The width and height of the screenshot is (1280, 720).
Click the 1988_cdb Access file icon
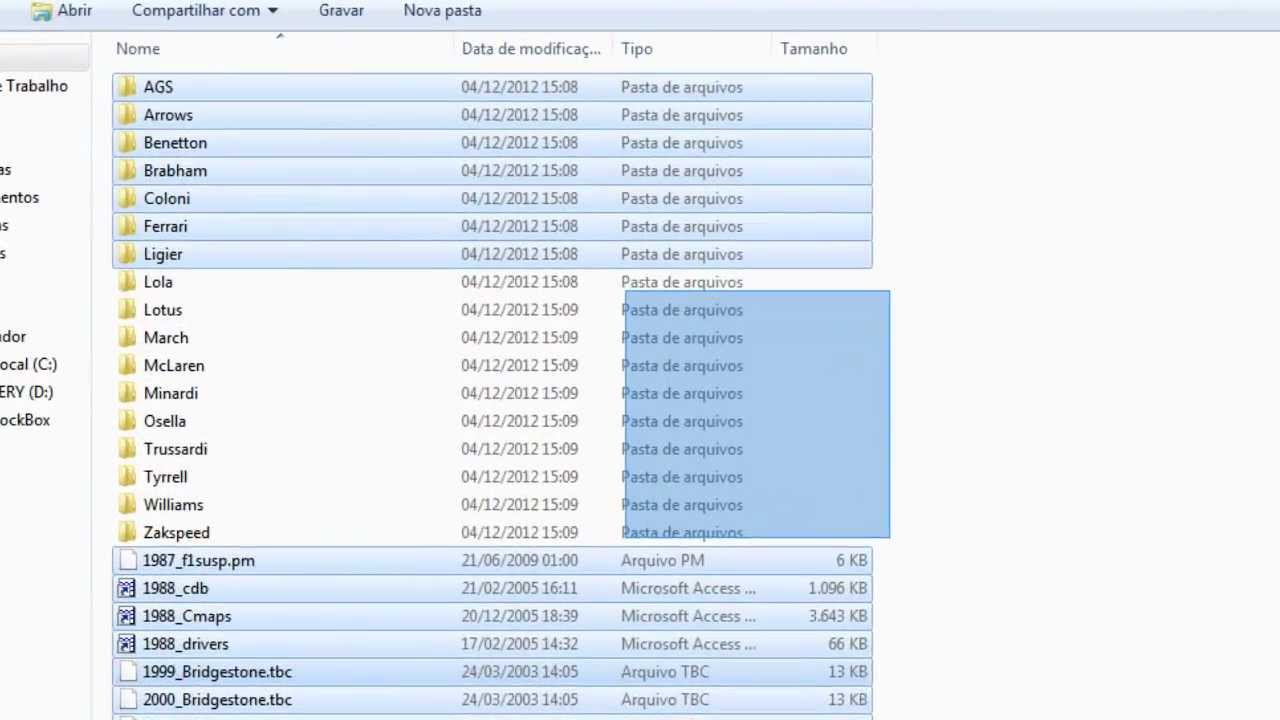click(x=126, y=589)
